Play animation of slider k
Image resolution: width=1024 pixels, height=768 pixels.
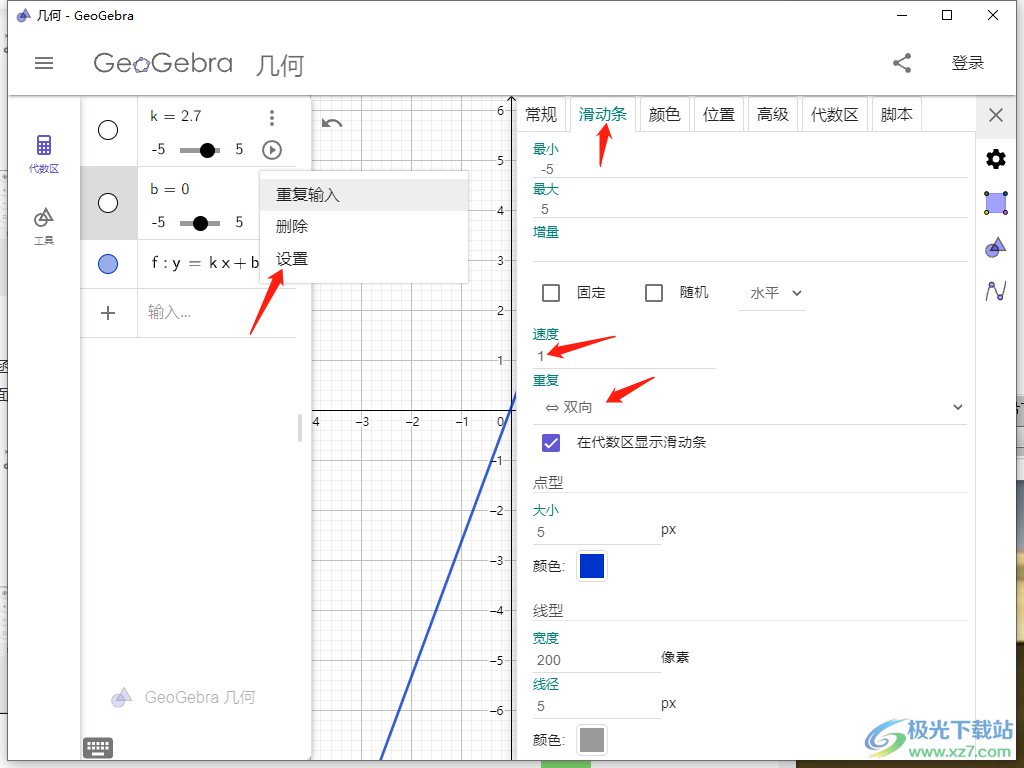[272, 150]
